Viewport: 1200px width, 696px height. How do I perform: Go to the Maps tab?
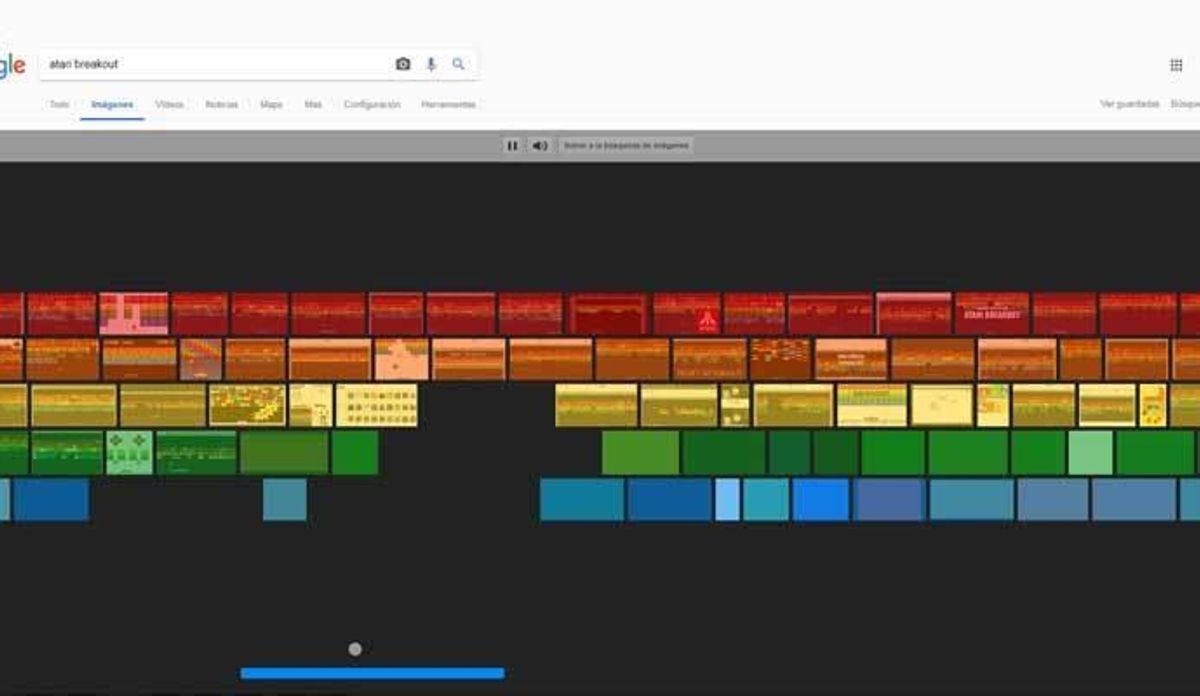(x=271, y=104)
